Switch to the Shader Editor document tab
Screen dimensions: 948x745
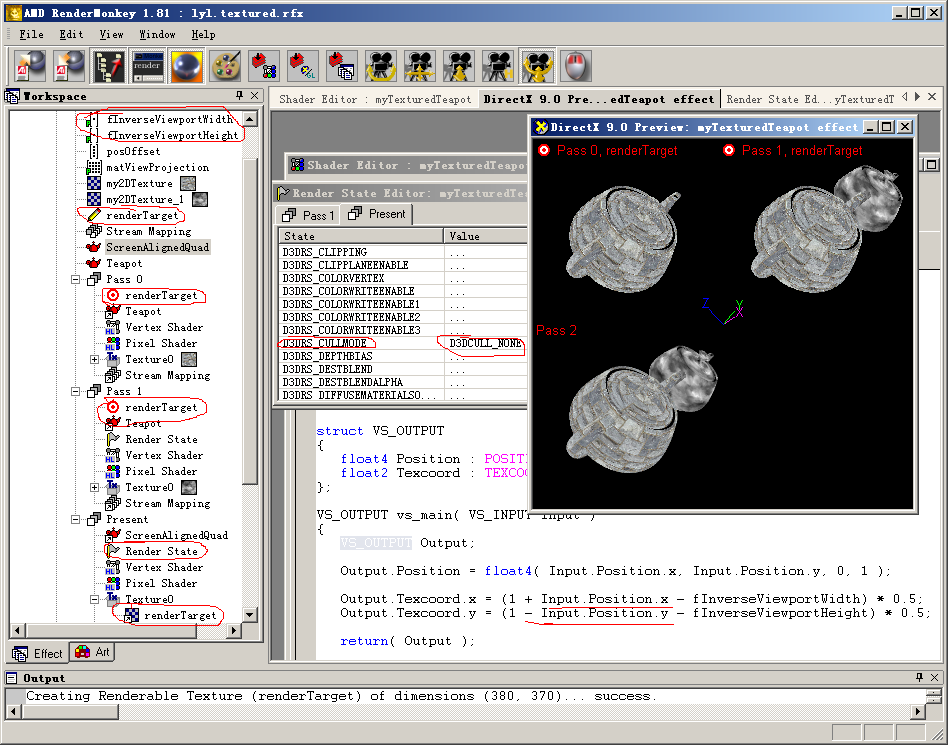(375, 99)
